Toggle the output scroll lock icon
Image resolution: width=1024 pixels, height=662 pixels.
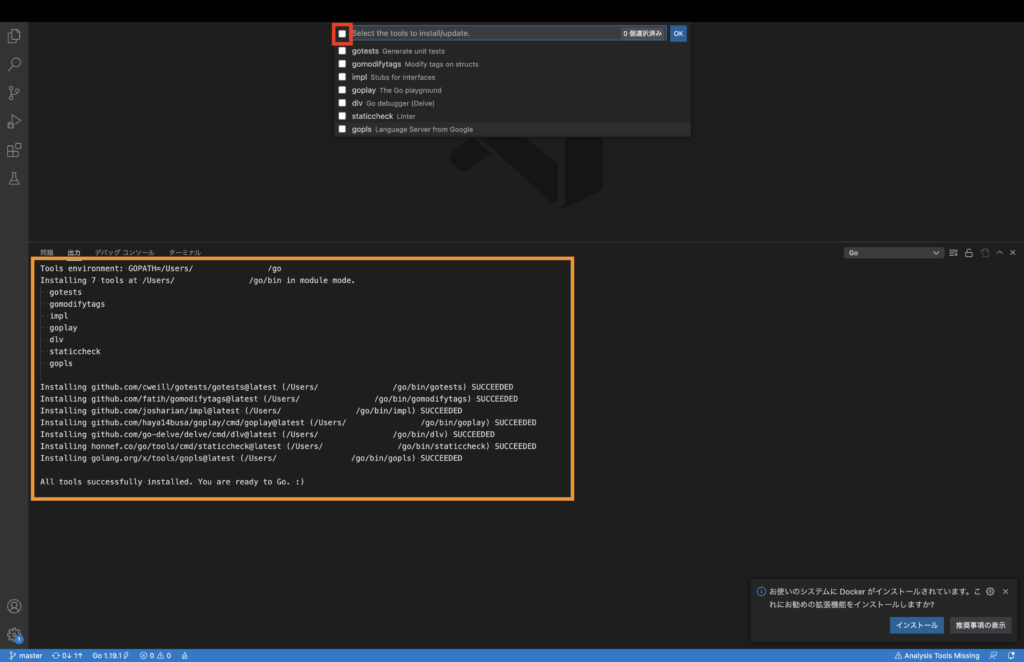969,253
